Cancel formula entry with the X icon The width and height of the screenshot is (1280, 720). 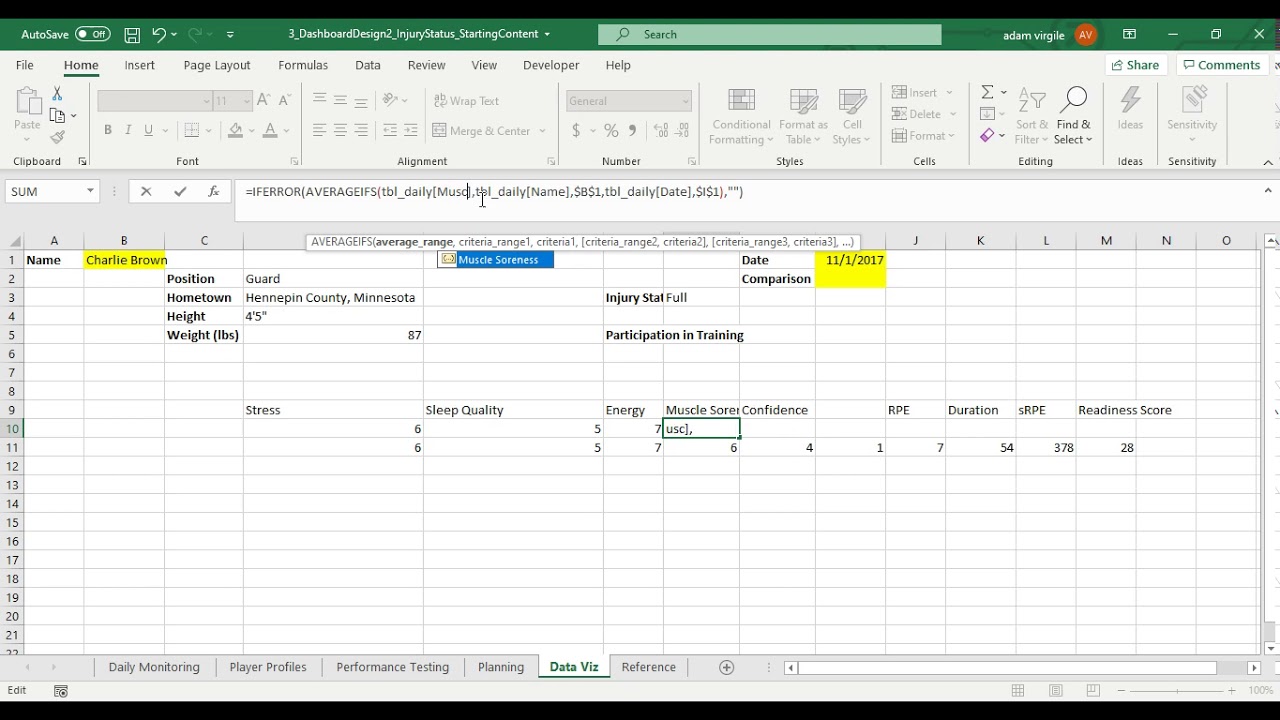coord(146,192)
